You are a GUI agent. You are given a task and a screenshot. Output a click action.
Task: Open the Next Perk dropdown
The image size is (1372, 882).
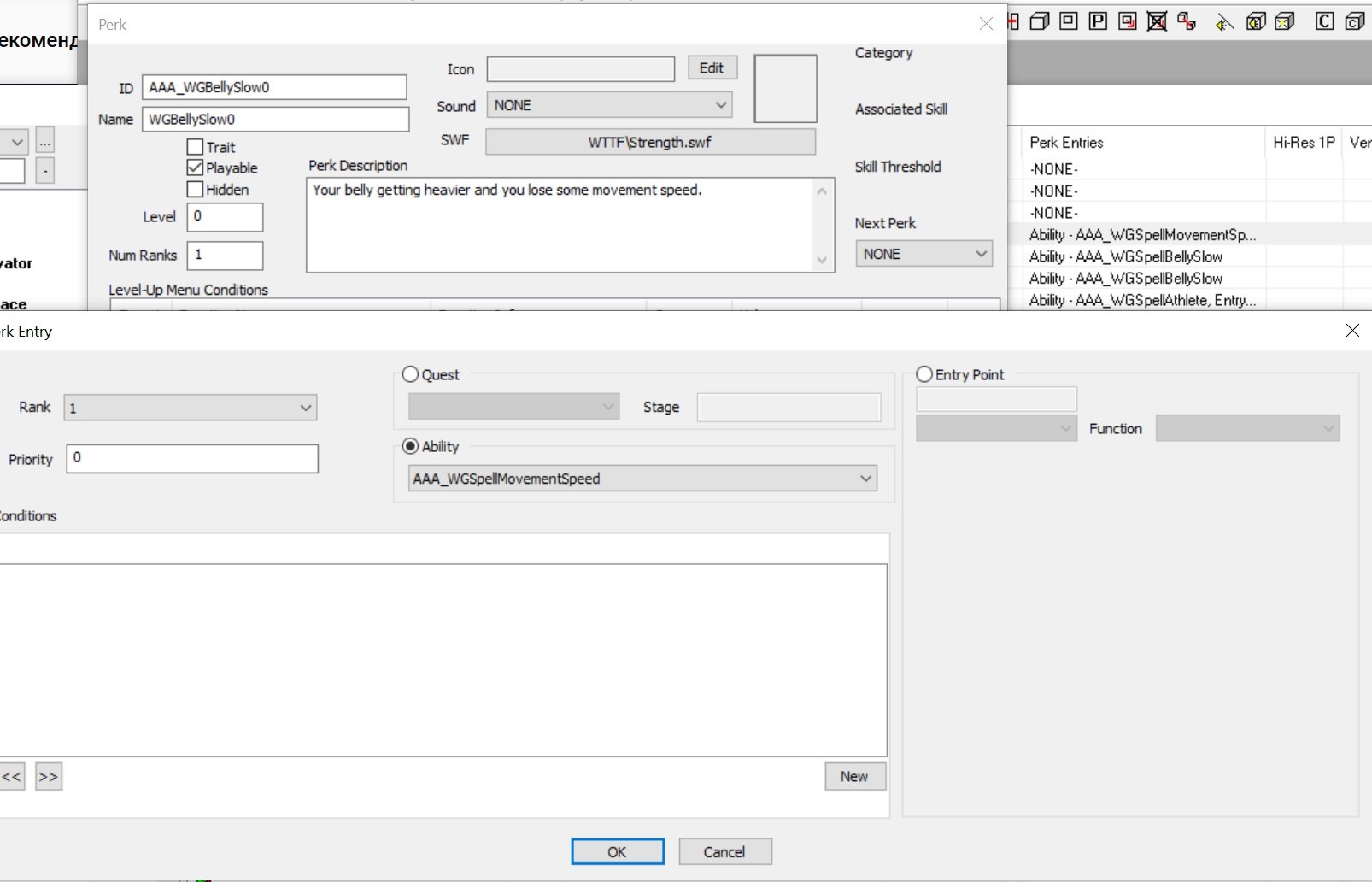click(923, 254)
